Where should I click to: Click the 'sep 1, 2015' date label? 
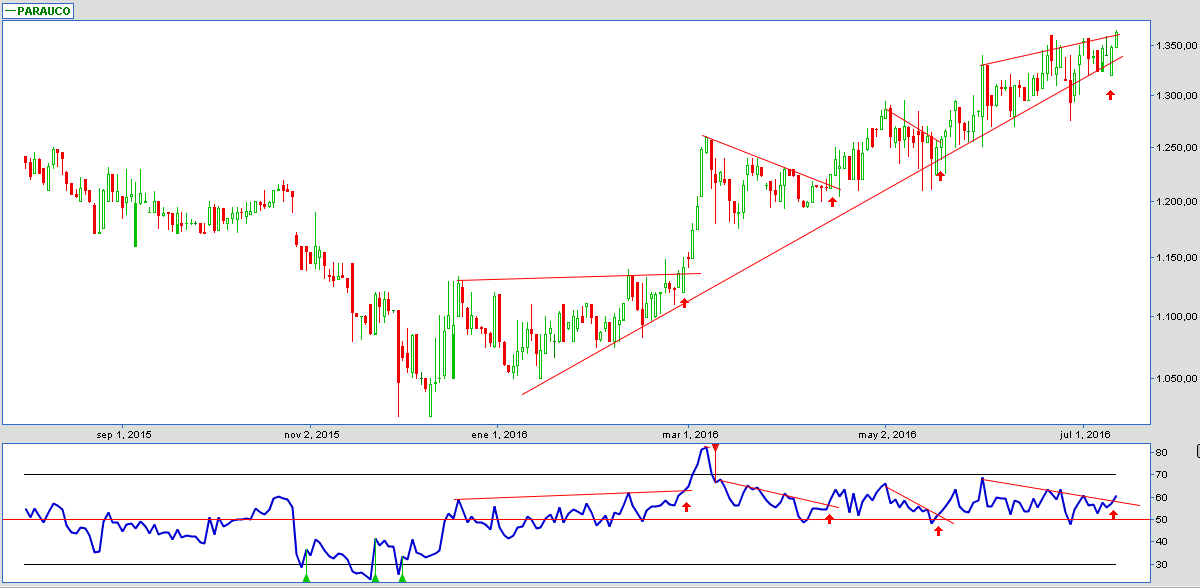[x=124, y=434]
